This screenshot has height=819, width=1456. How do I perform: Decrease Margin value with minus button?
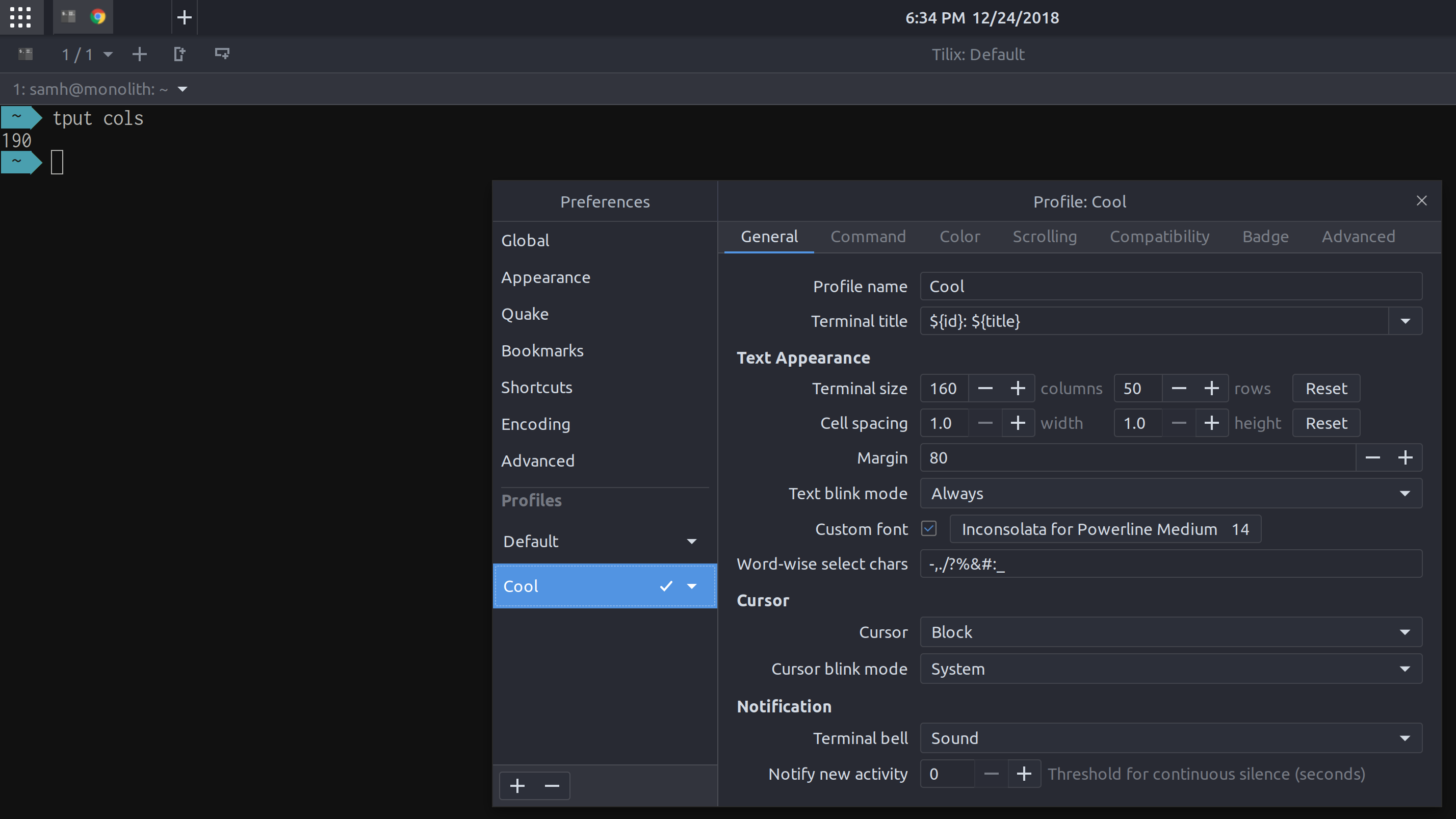pyautogui.click(x=1372, y=458)
